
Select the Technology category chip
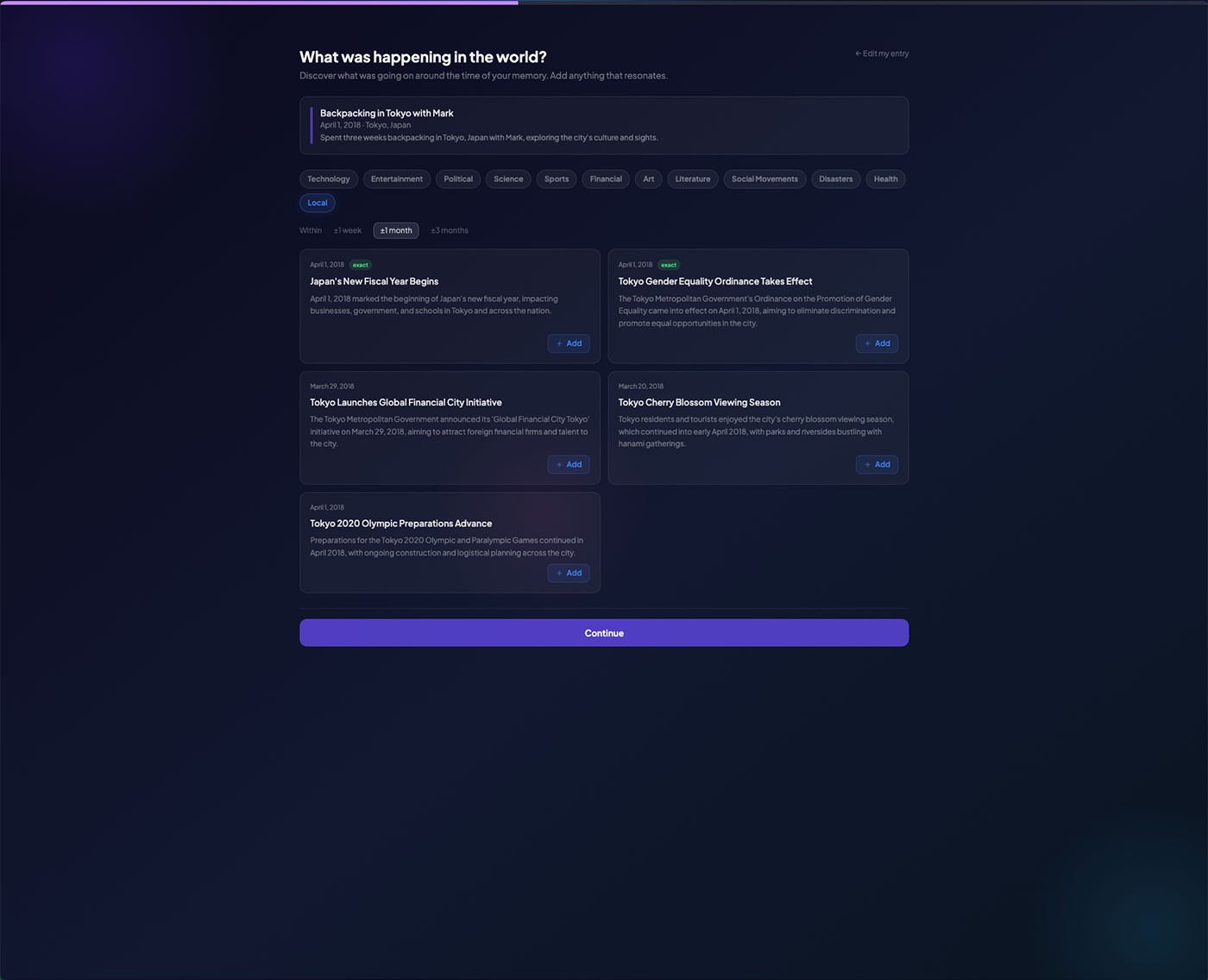329,179
